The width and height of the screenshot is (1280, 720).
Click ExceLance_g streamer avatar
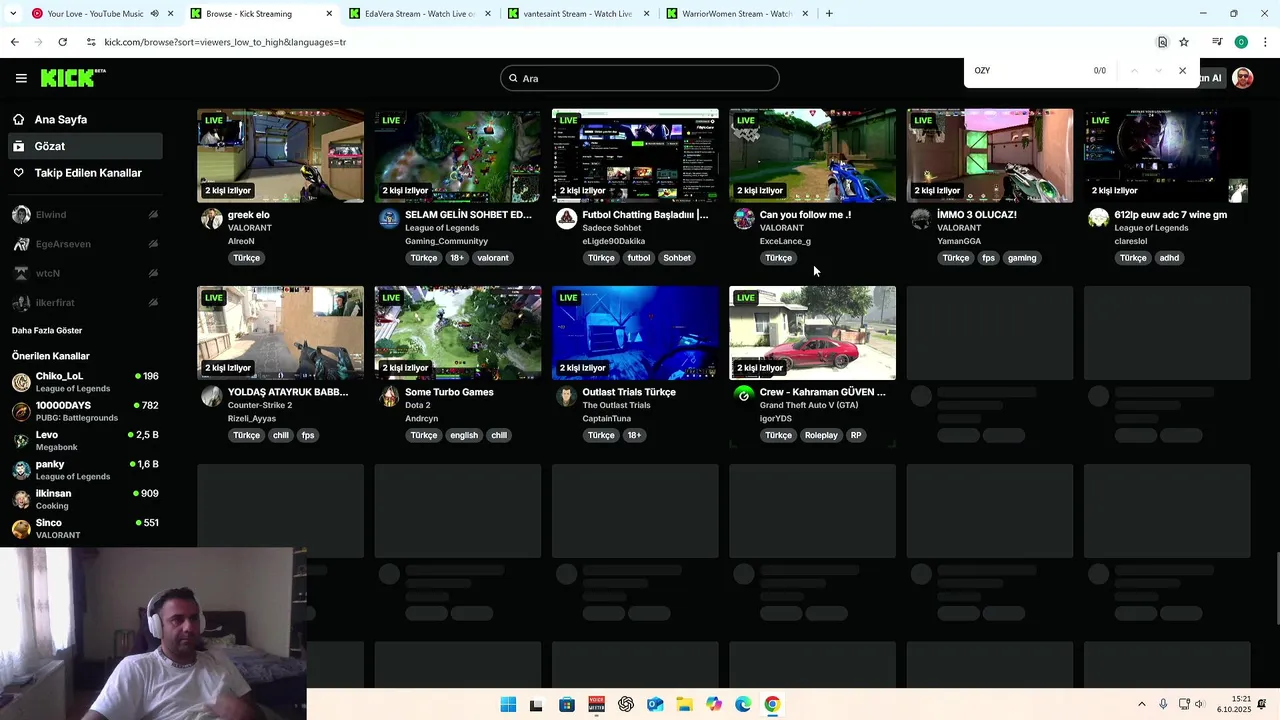[744, 219]
